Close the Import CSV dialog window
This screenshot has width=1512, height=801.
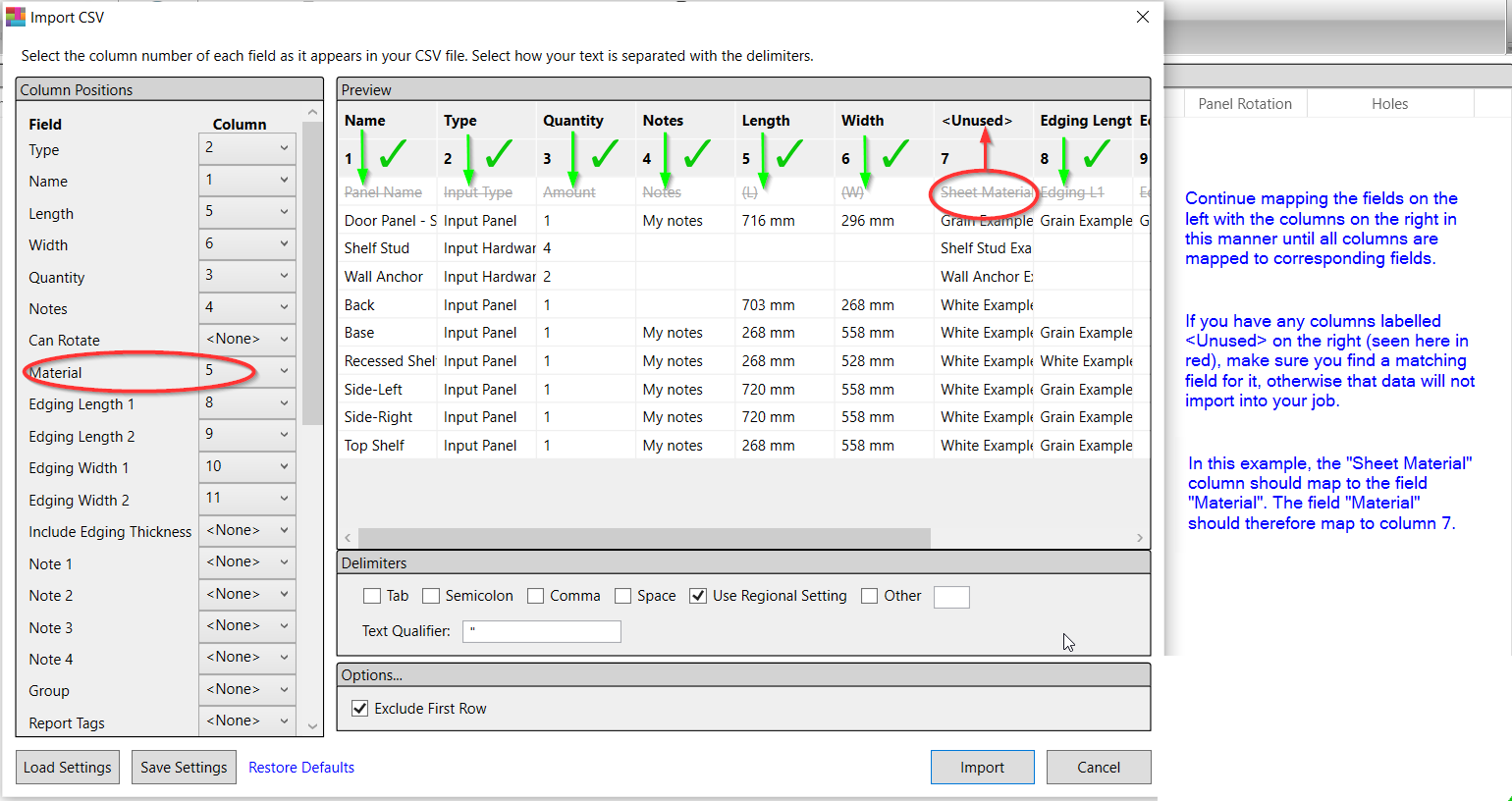tap(1143, 17)
